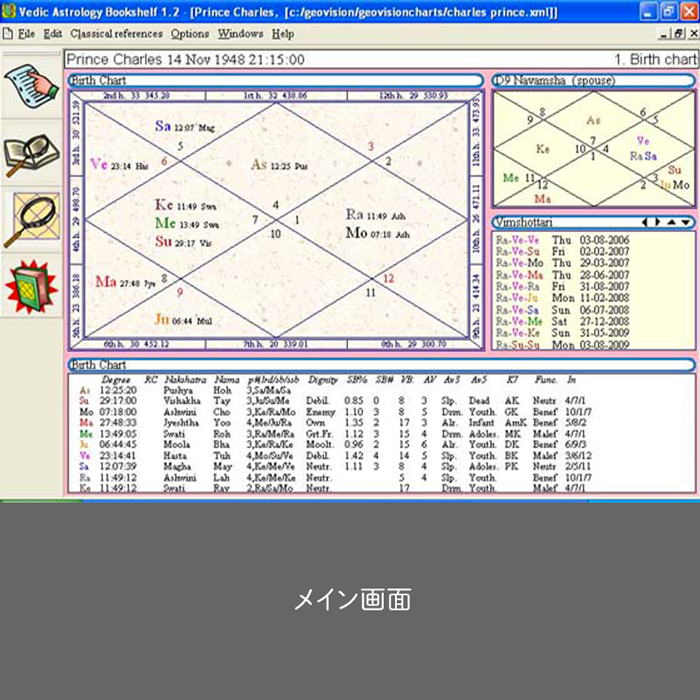Screen dimensions: 700x700
Task: Click the Vimshottari panel header
Action: [593, 222]
